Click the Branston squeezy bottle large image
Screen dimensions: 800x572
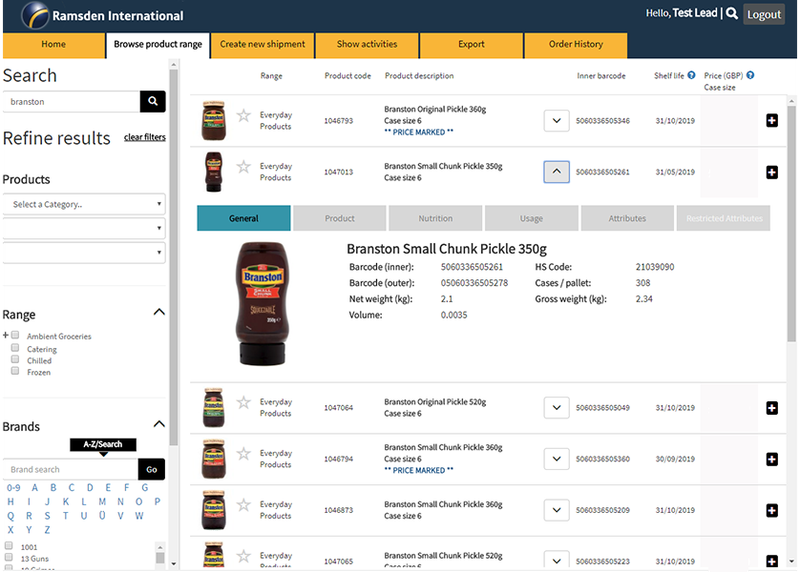click(x=262, y=303)
